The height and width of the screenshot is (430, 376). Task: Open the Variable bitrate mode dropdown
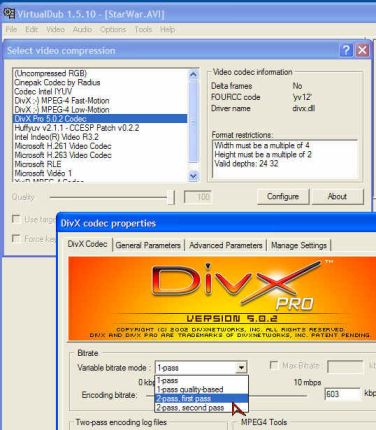point(241,368)
